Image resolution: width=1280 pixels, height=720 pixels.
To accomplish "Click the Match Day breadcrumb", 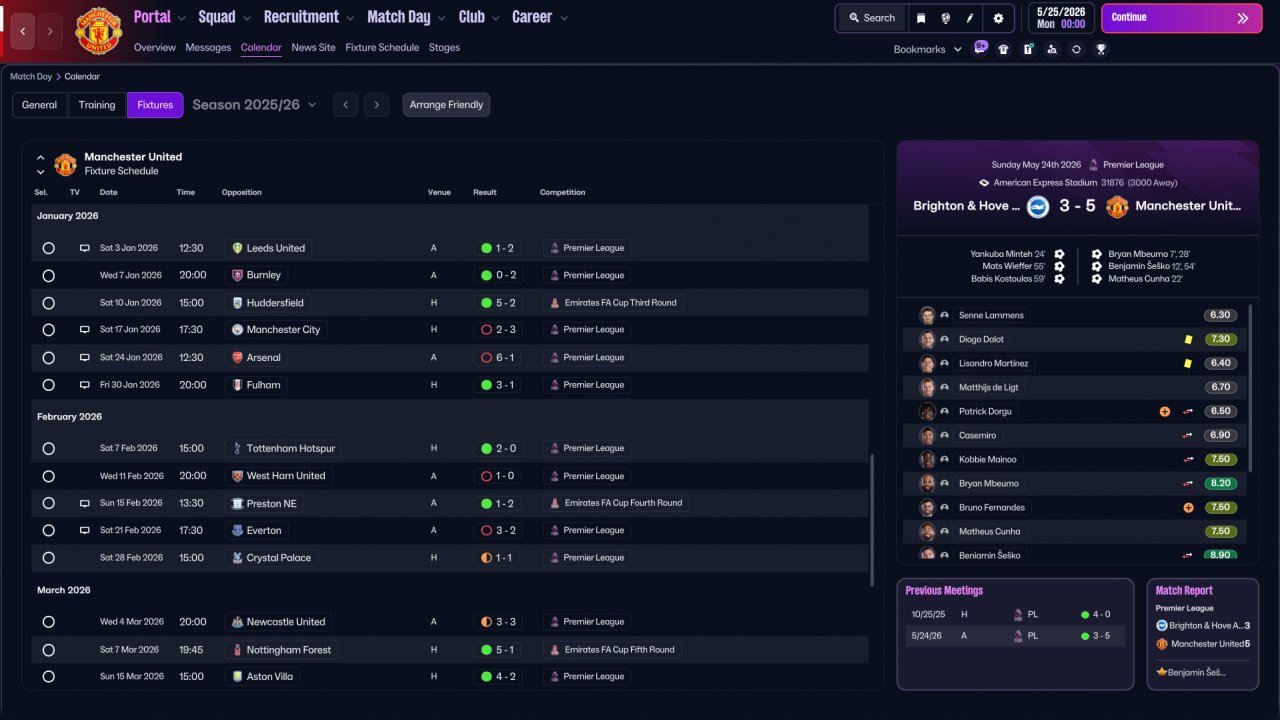I will [31, 76].
